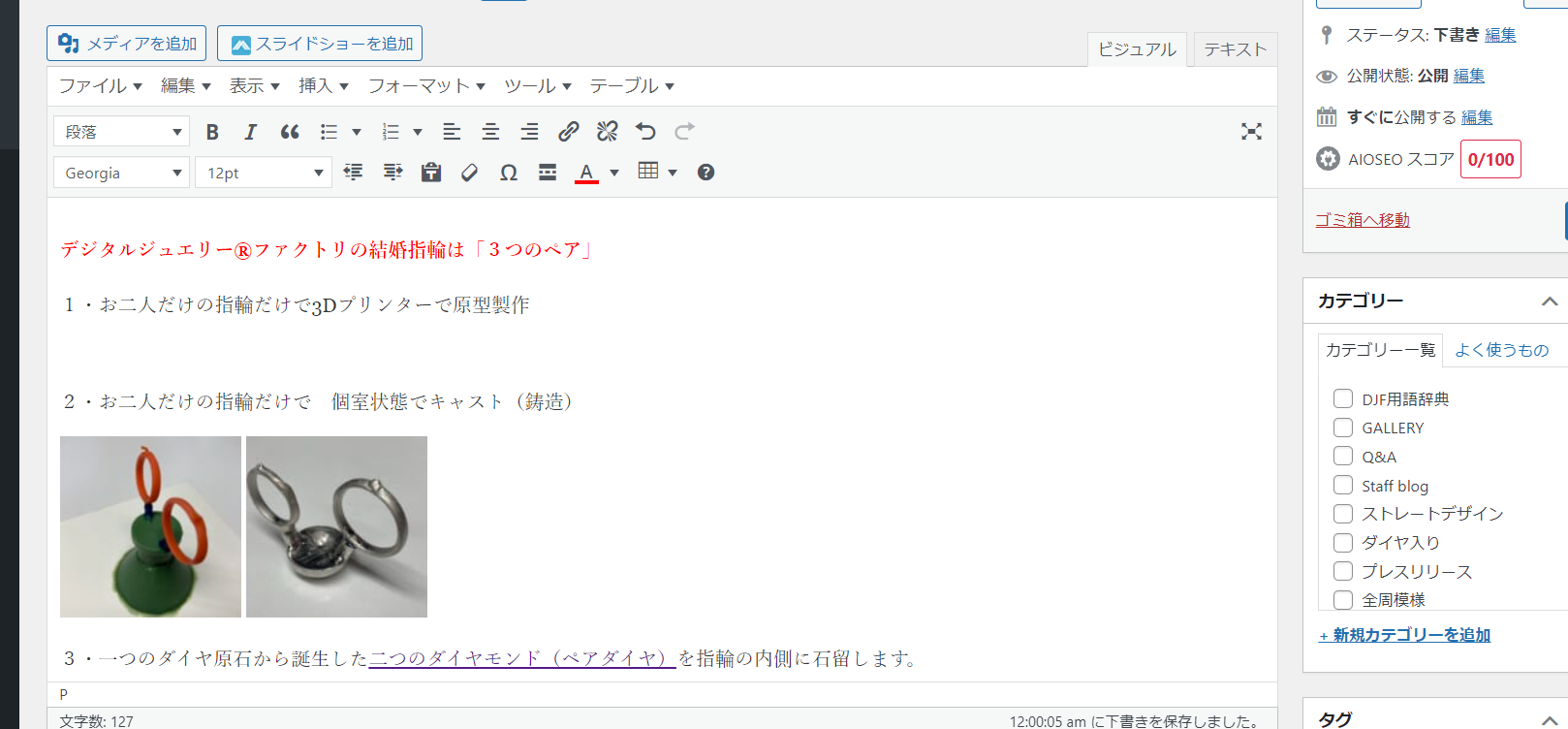The image size is (1568, 729).
Task: Open numbered list style dropdown arrow
Action: click(418, 132)
